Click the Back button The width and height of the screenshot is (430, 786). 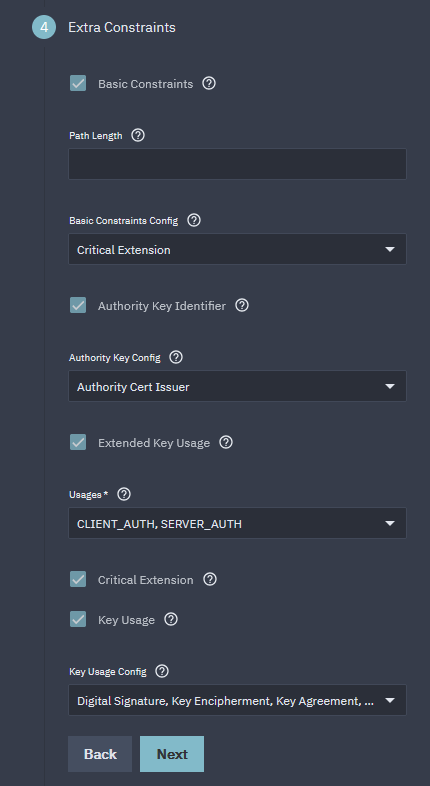[100, 754]
